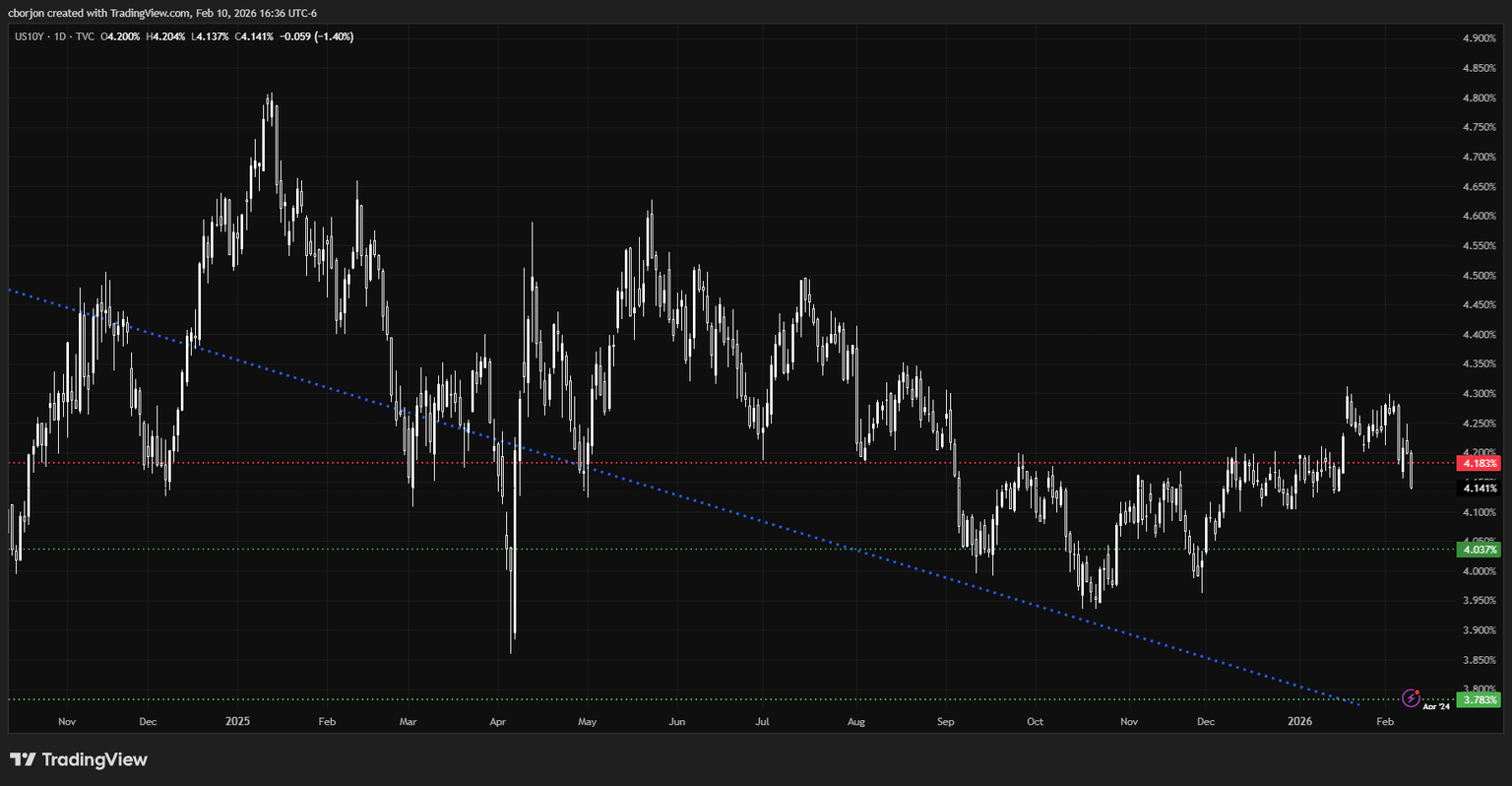Click the closing price value C4.141%
Viewport: 1512px width, 786px height.
[x=254, y=36]
